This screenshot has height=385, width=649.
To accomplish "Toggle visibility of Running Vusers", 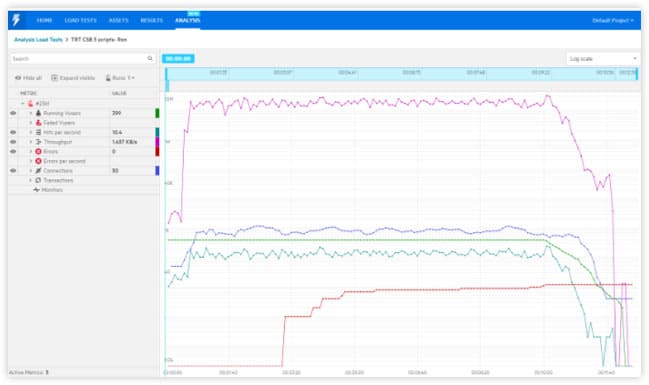I will click(13, 113).
